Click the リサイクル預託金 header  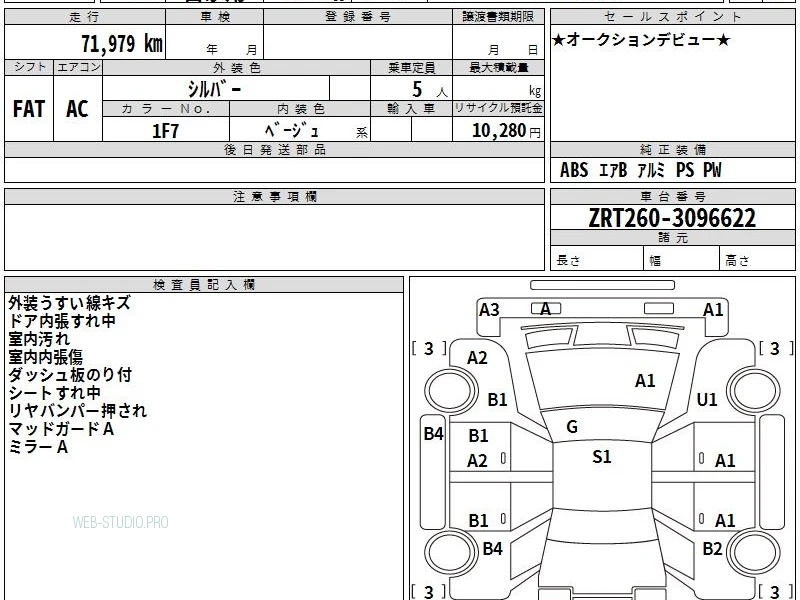click(498, 109)
